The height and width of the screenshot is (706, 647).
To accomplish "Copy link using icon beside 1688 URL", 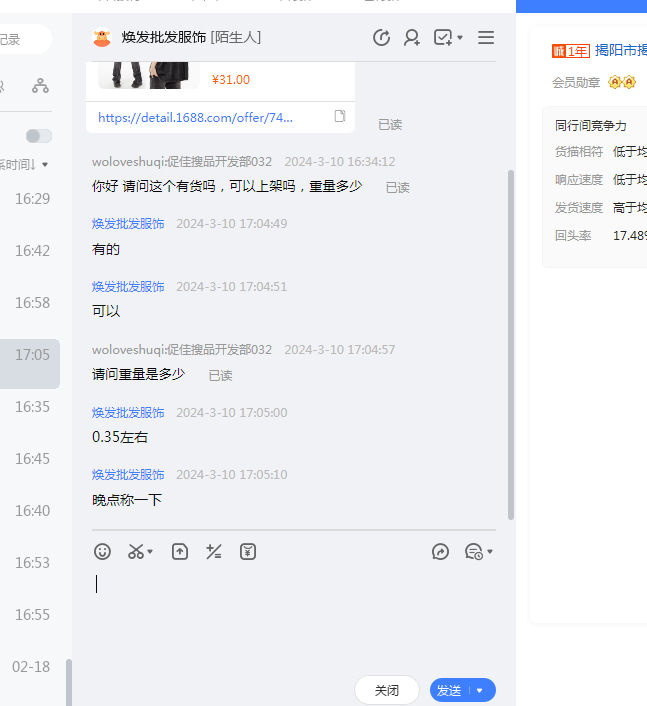I will pos(340,117).
